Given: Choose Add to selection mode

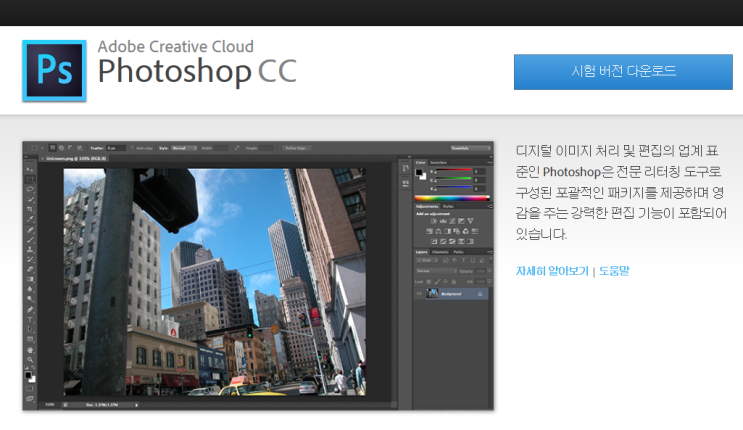Looking at the screenshot, I should (62, 148).
